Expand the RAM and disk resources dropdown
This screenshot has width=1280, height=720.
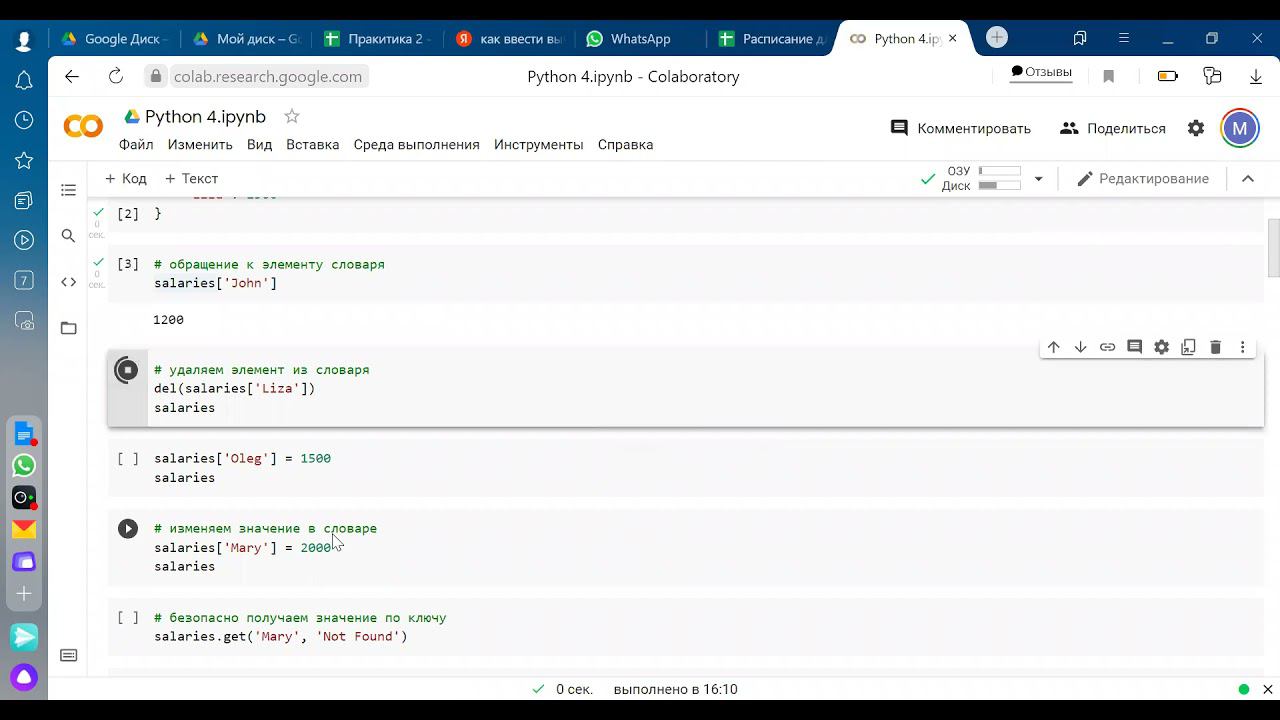pyautogui.click(x=1038, y=179)
